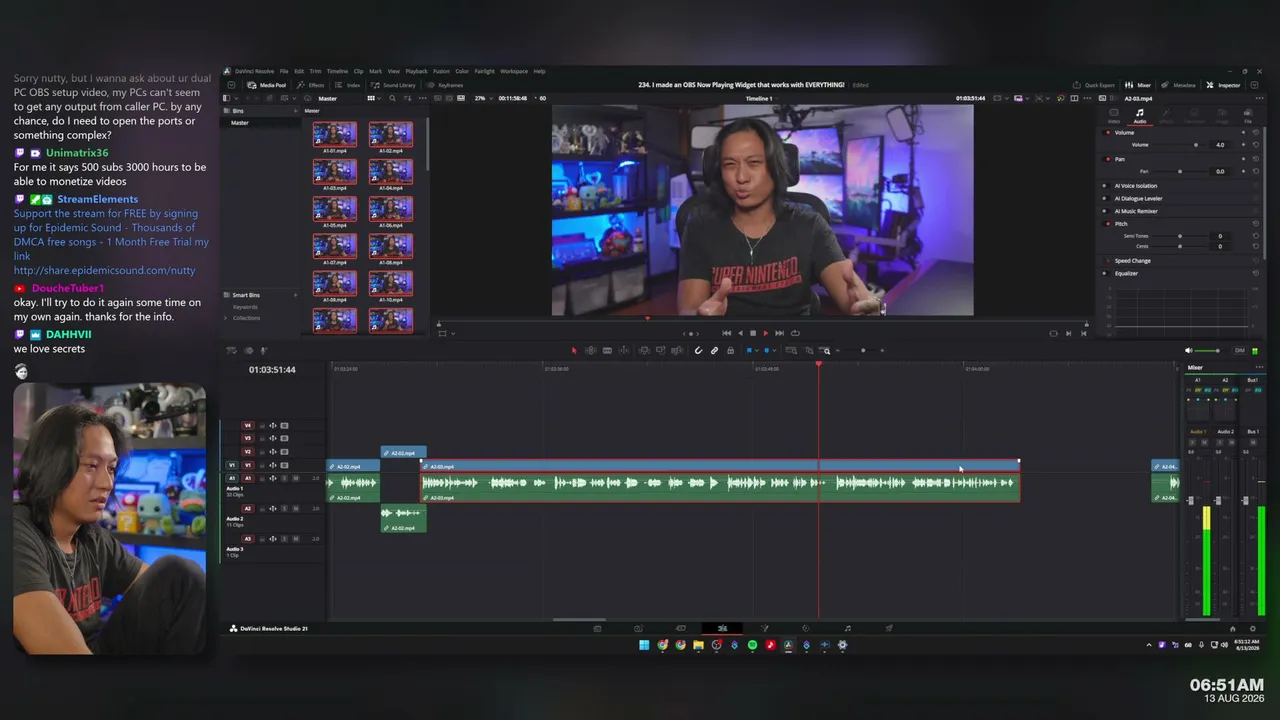Reset the Pan parameter
The width and height of the screenshot is (1280, 720).
[1256, 171]
